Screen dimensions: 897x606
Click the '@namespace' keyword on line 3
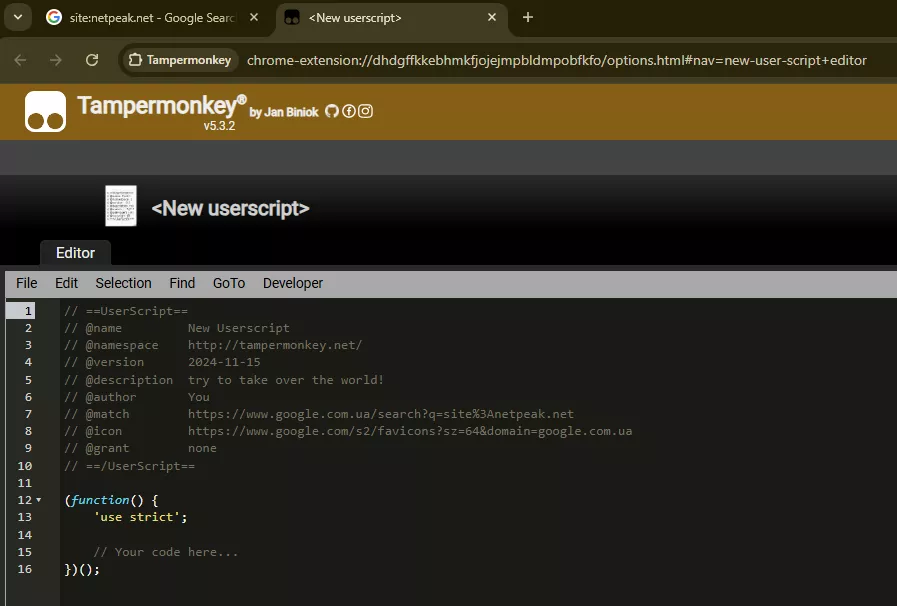point(122,346)
